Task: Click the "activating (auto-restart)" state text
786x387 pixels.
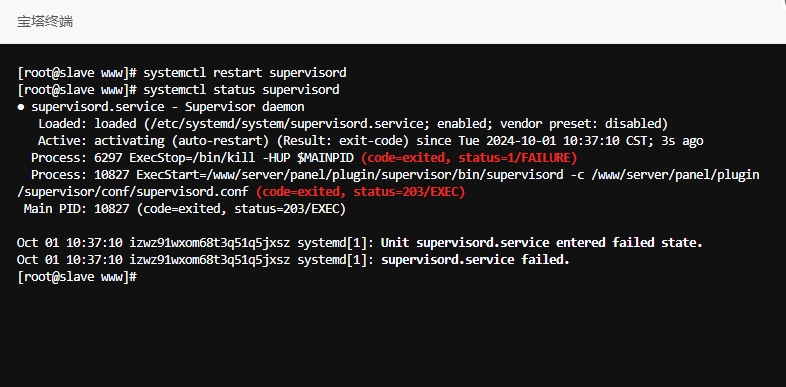Action: click(x=182, y=141)
